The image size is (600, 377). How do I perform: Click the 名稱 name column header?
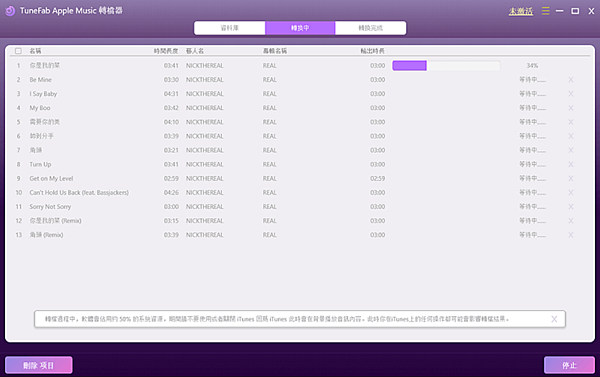click(x=36, y=51)
